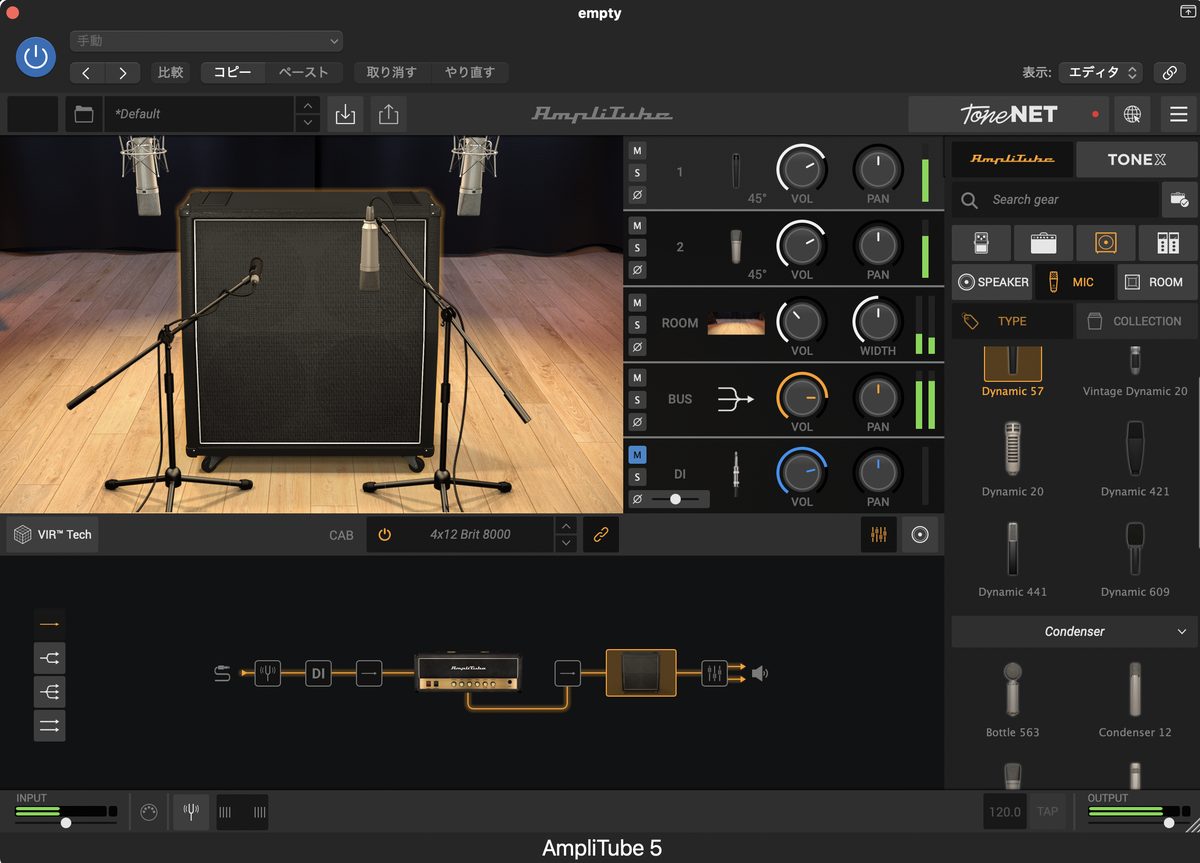This screenshot has height=863, width=1200.
Task: Step to previous preset with up arrow
Action: tap(308, 105)
